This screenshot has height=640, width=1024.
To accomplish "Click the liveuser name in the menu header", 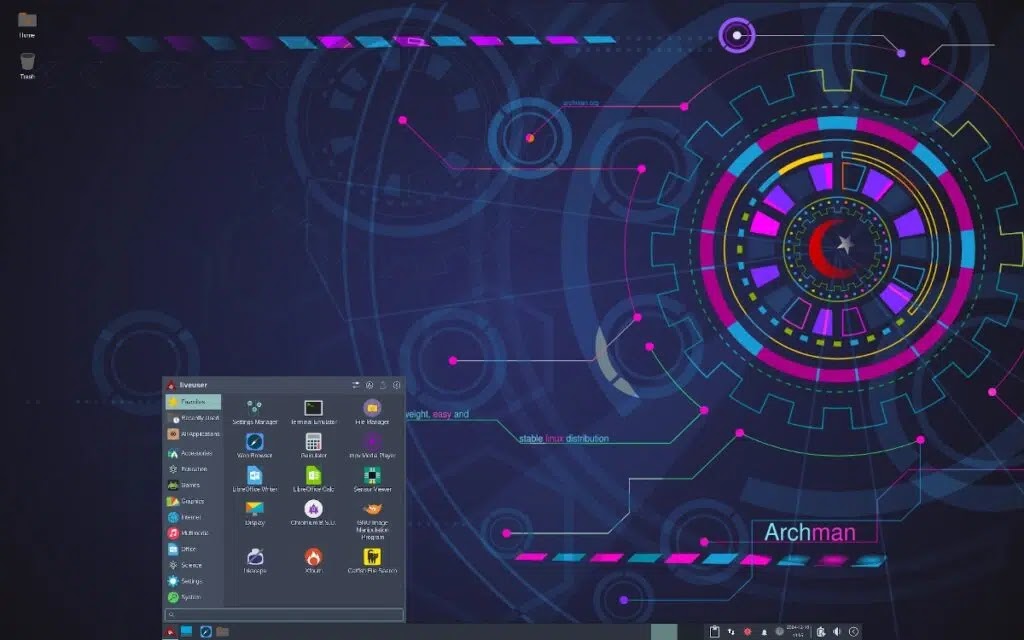I will pyautogui.click(x=193, y=385).
